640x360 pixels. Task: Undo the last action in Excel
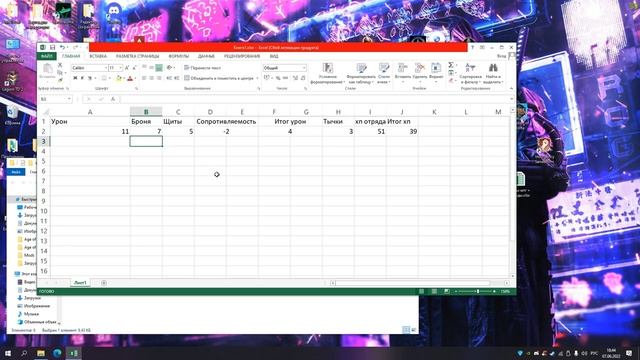62,47
